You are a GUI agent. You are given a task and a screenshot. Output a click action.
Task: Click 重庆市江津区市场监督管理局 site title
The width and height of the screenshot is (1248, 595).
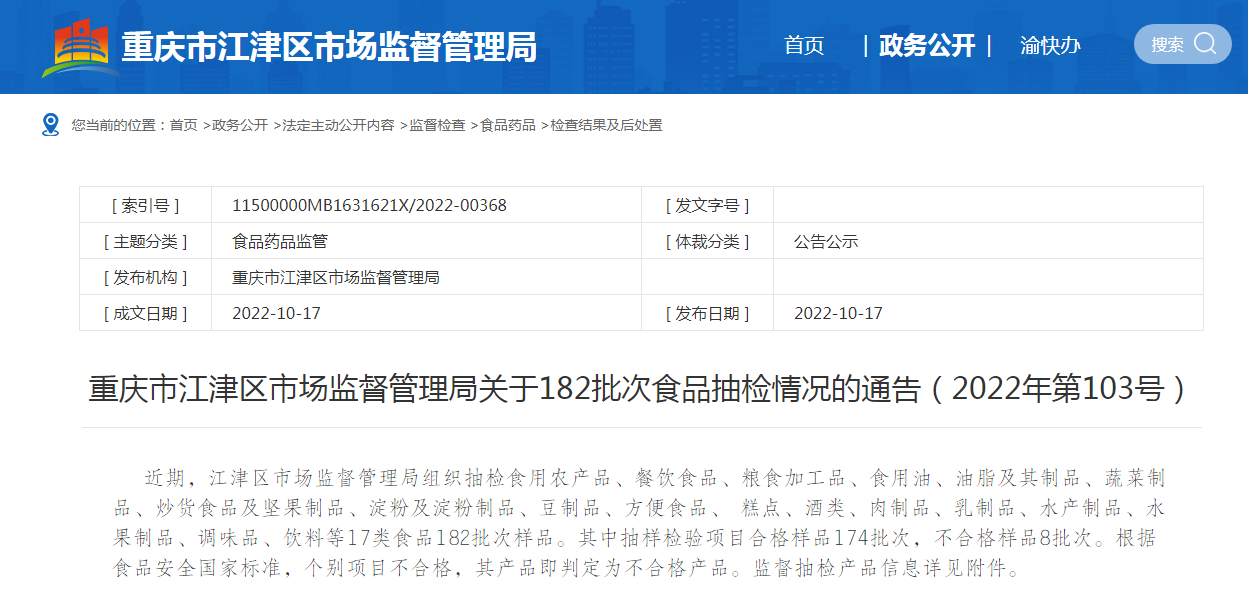tap(329, 47)
